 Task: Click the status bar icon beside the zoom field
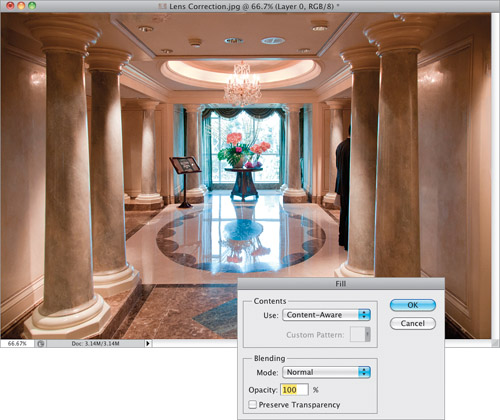41,343
